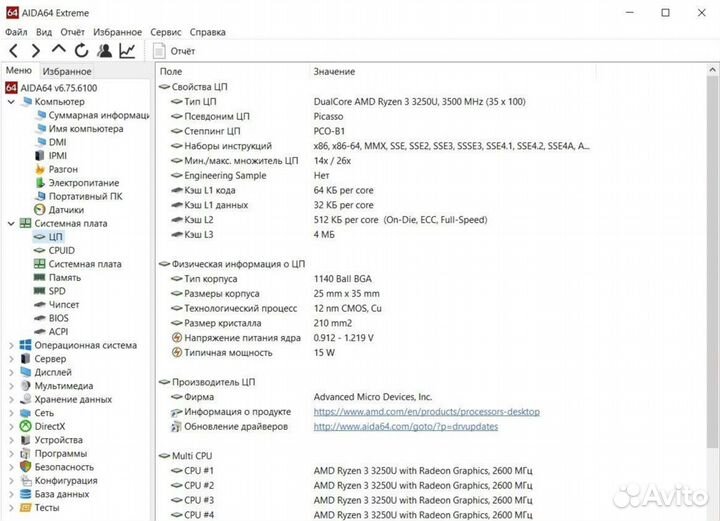Open the Избранное menu in menu bar
Screen dimensions: 720x521
coord(118,32)
